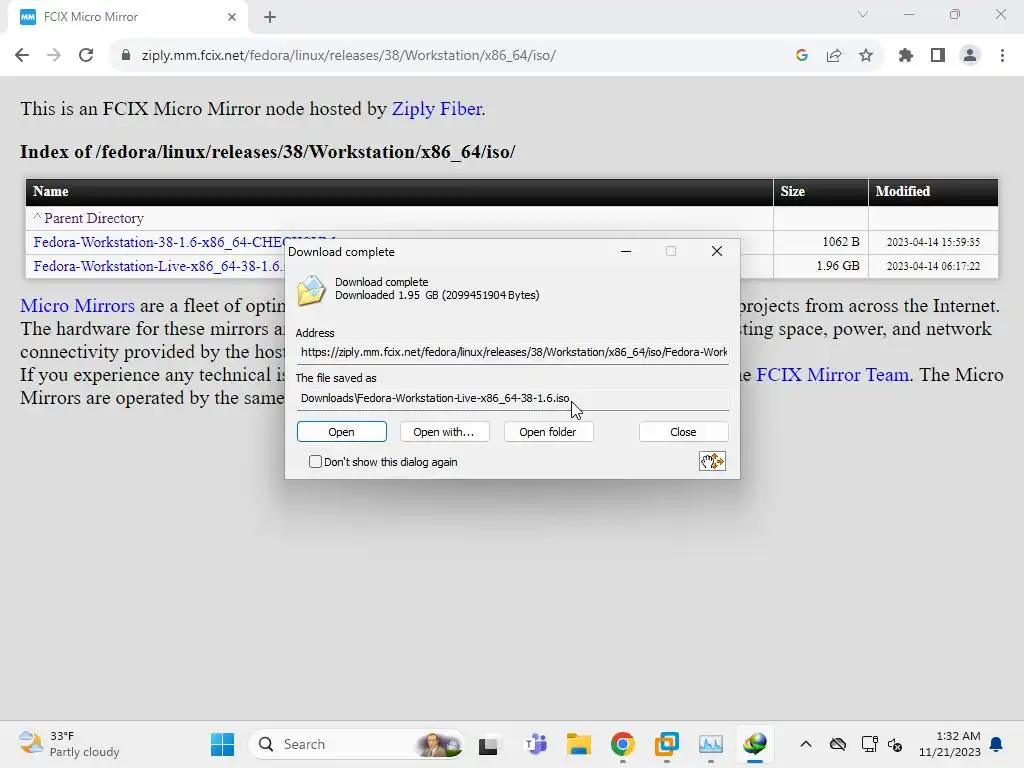Switch to Chrome in taskbar
This screenshot has height=768, width=1024.
click(x=622, y=744)
